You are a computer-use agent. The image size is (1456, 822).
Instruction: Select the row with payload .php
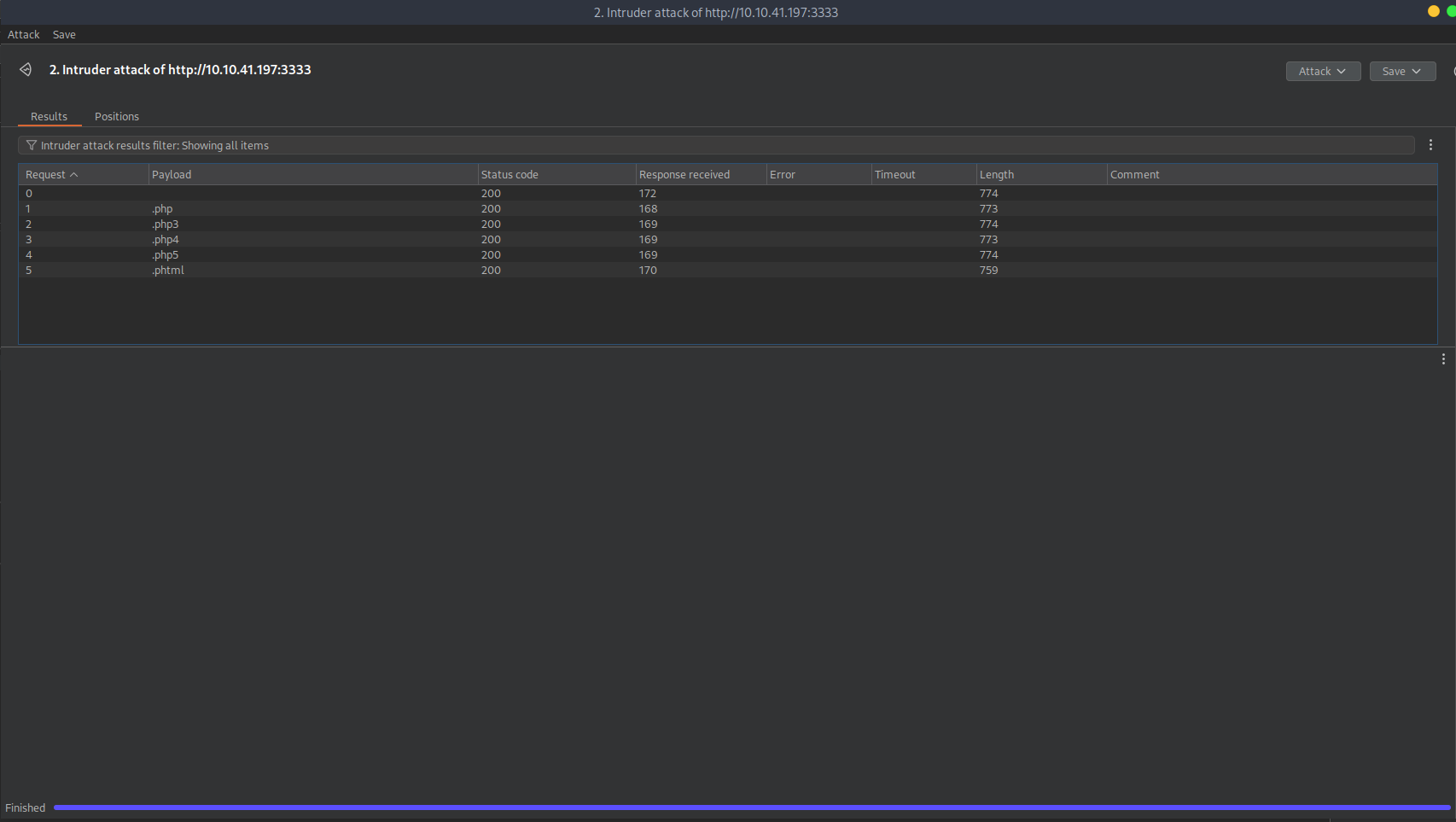[x=727, y=208]
